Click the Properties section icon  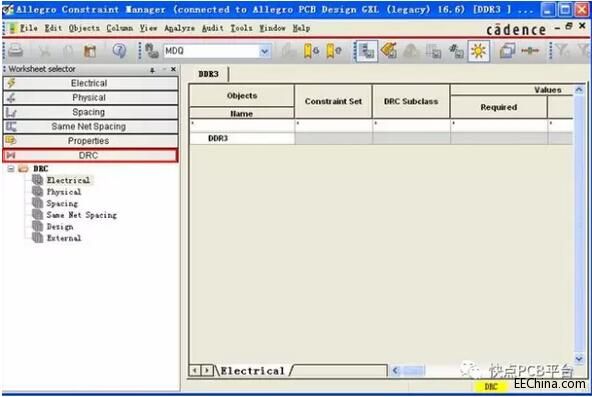pos(11,141)
